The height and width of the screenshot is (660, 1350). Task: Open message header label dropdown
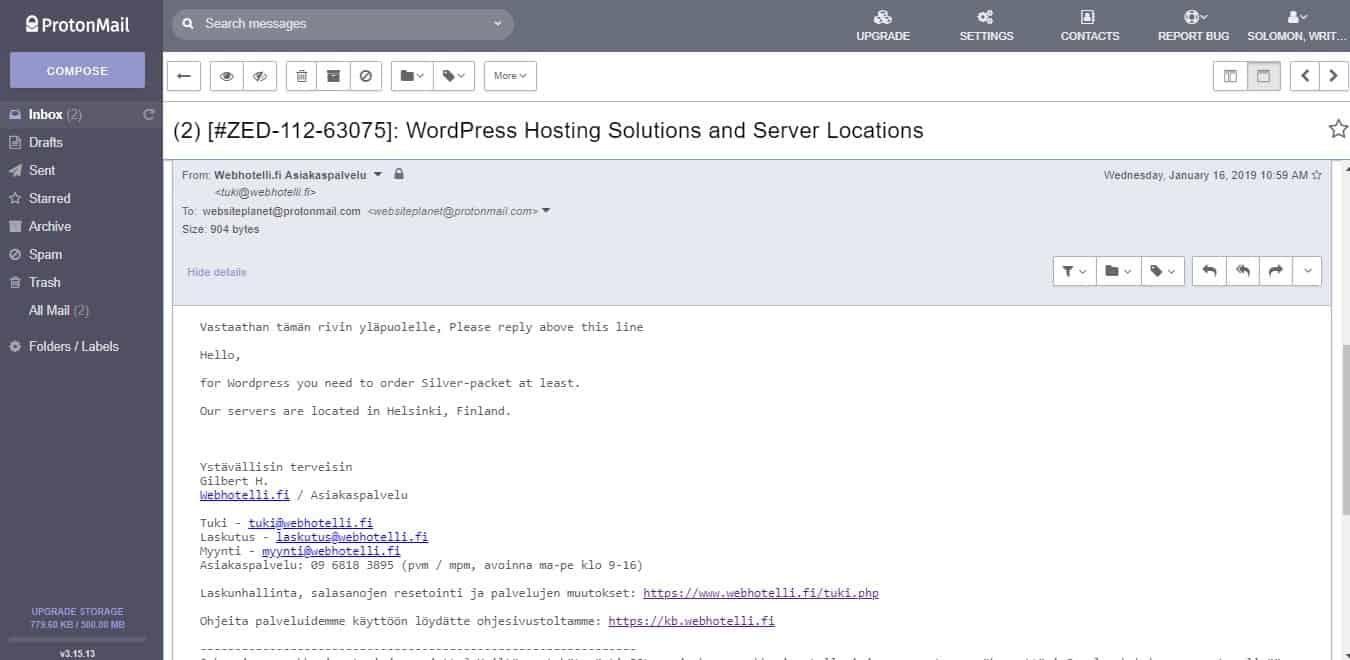(1163, 271)
